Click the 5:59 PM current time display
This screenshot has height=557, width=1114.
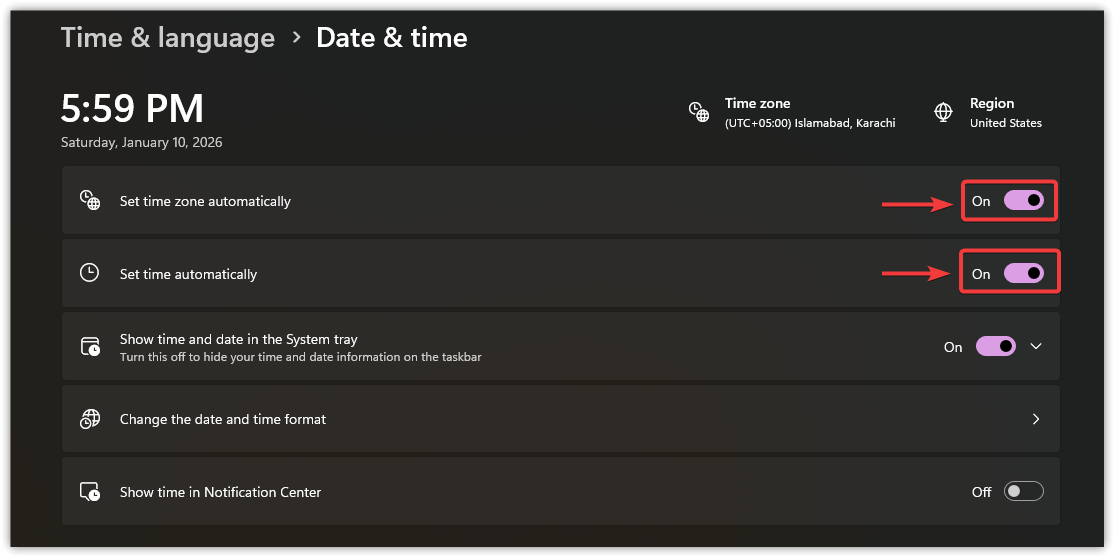click(x=132, y=108)
